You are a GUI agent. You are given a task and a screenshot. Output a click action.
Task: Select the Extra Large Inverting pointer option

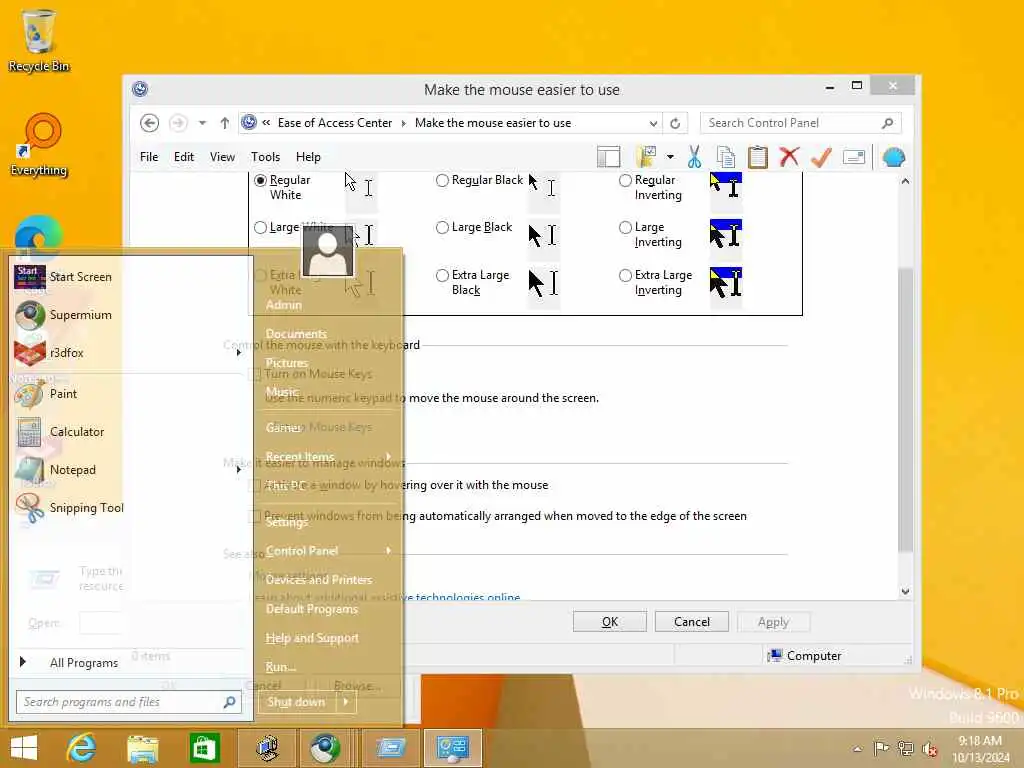click(625, 276)
